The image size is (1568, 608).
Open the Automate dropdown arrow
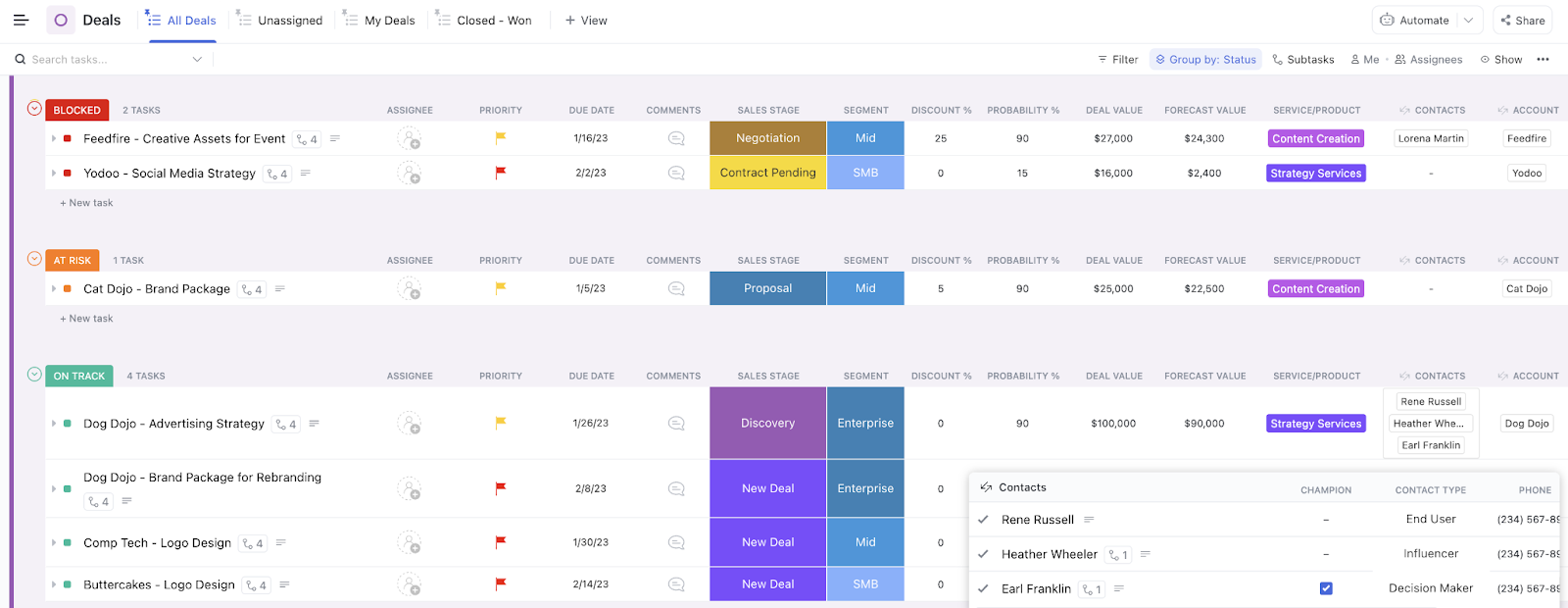[1468, 20]
